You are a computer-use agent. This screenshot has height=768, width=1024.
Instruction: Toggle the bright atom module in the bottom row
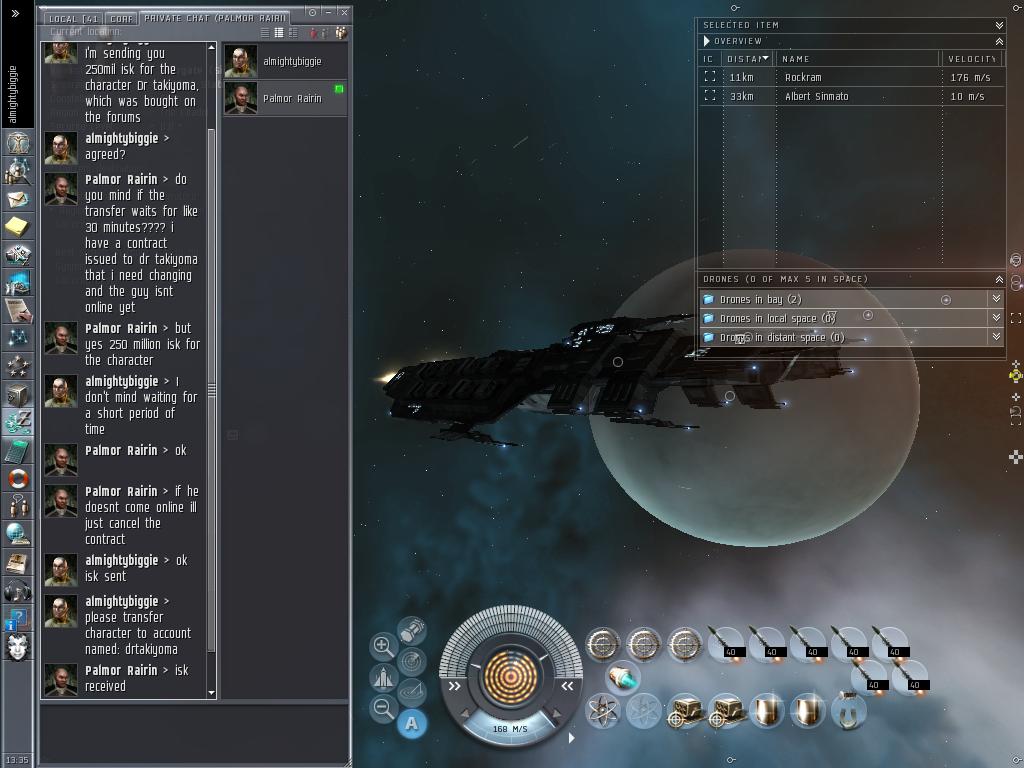tap(602, 711)
